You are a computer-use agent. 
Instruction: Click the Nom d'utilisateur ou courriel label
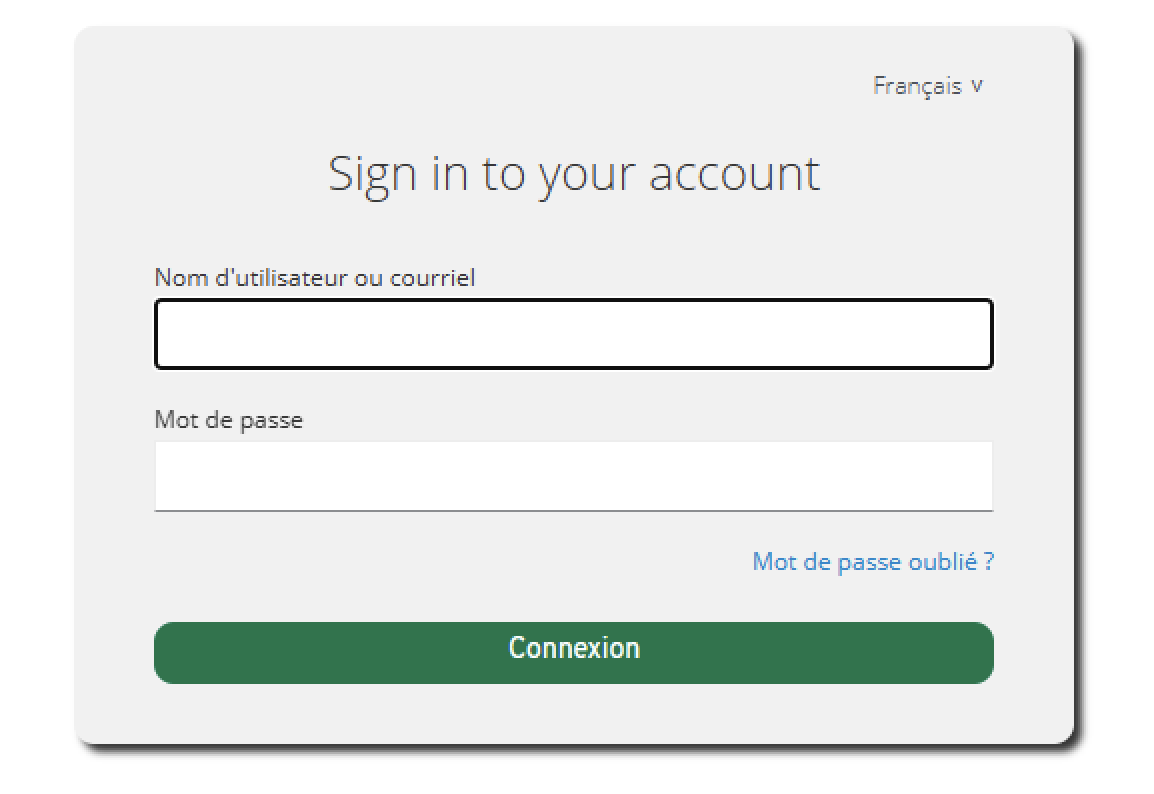coord(315,278)
